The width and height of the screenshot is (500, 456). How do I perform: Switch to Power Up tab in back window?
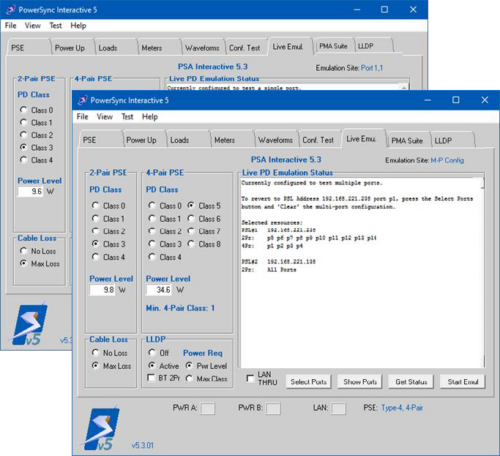[x=72, y=48]
